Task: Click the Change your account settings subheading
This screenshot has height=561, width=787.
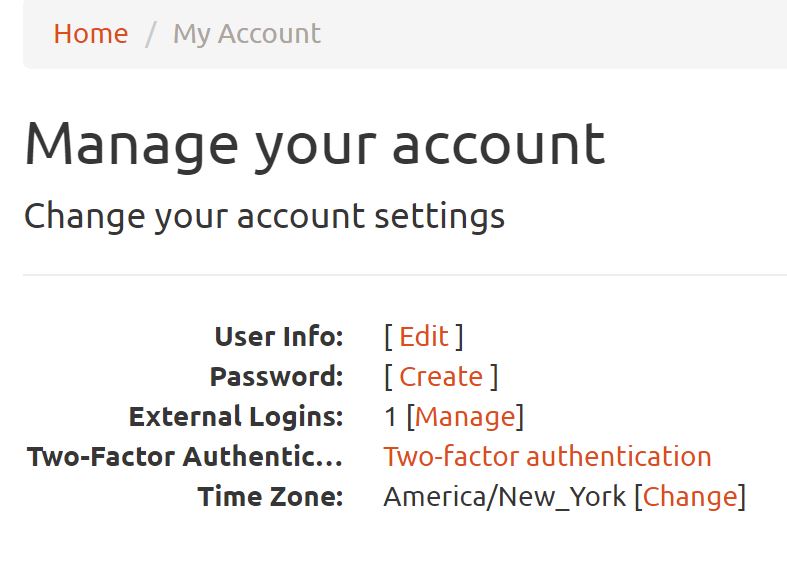Action: pos(265,217)
